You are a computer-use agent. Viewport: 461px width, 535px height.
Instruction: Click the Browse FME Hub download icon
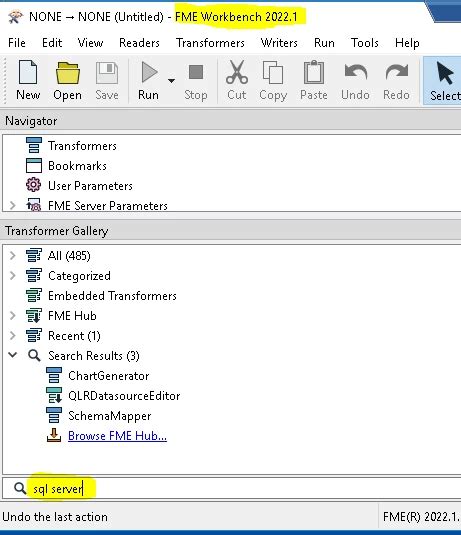click(x=54, y=435)
